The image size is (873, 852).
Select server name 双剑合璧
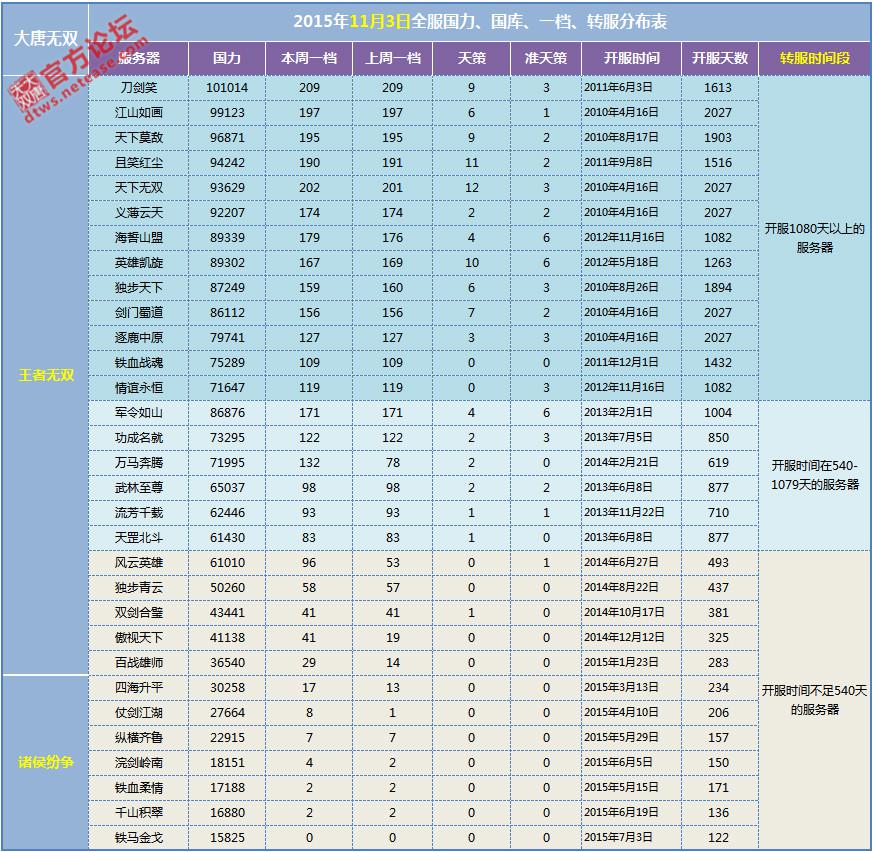pos(139,613)
